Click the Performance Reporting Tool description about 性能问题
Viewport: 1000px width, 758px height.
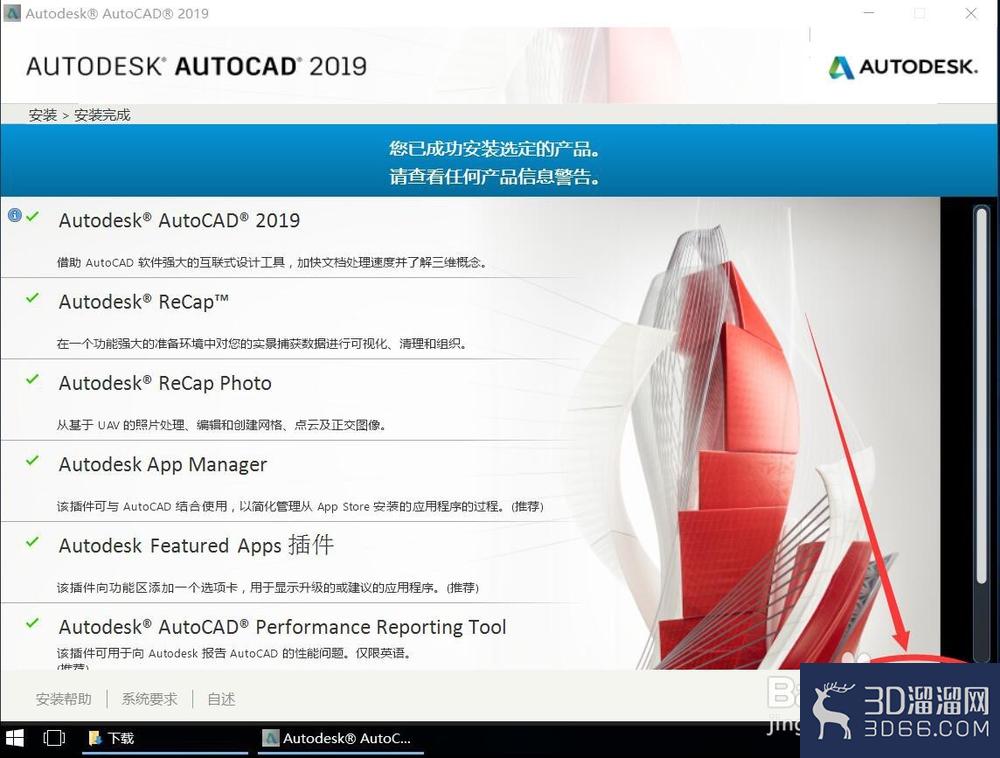pyautogui.click(x=235, y=653)
